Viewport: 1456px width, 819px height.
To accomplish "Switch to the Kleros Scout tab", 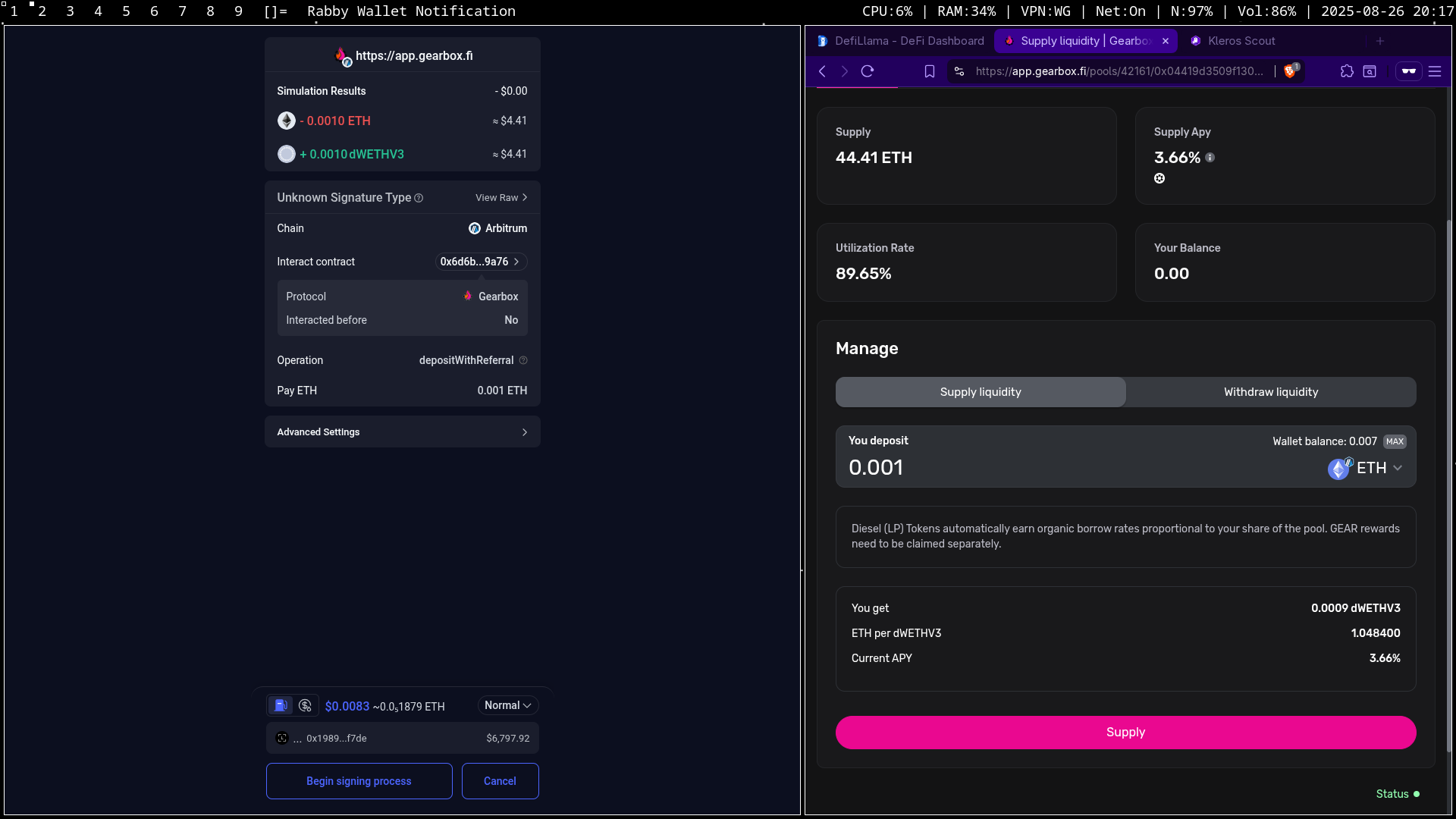I will pos(1233,41).
